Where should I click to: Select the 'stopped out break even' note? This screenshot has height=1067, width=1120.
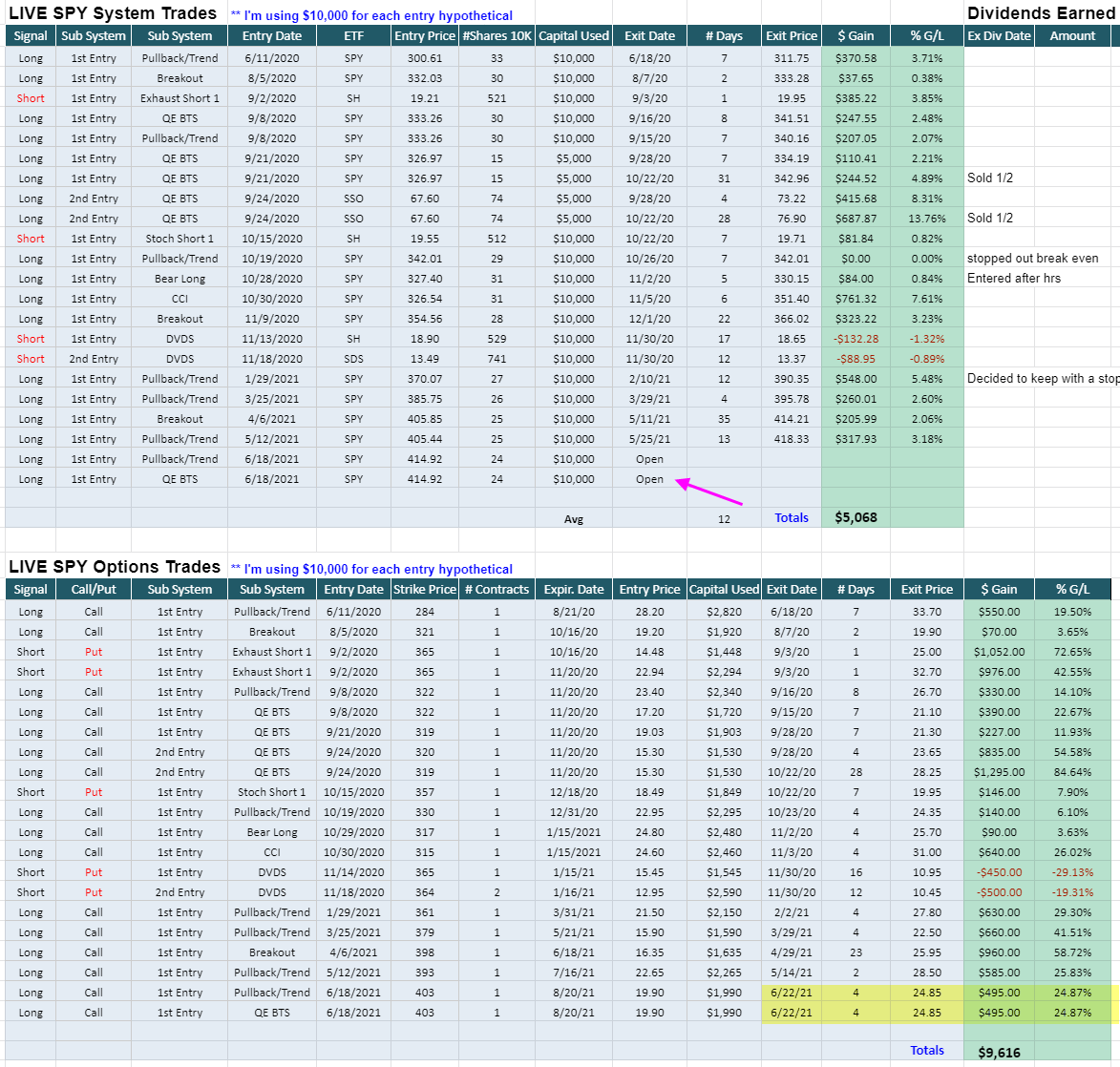point(1032,259)
